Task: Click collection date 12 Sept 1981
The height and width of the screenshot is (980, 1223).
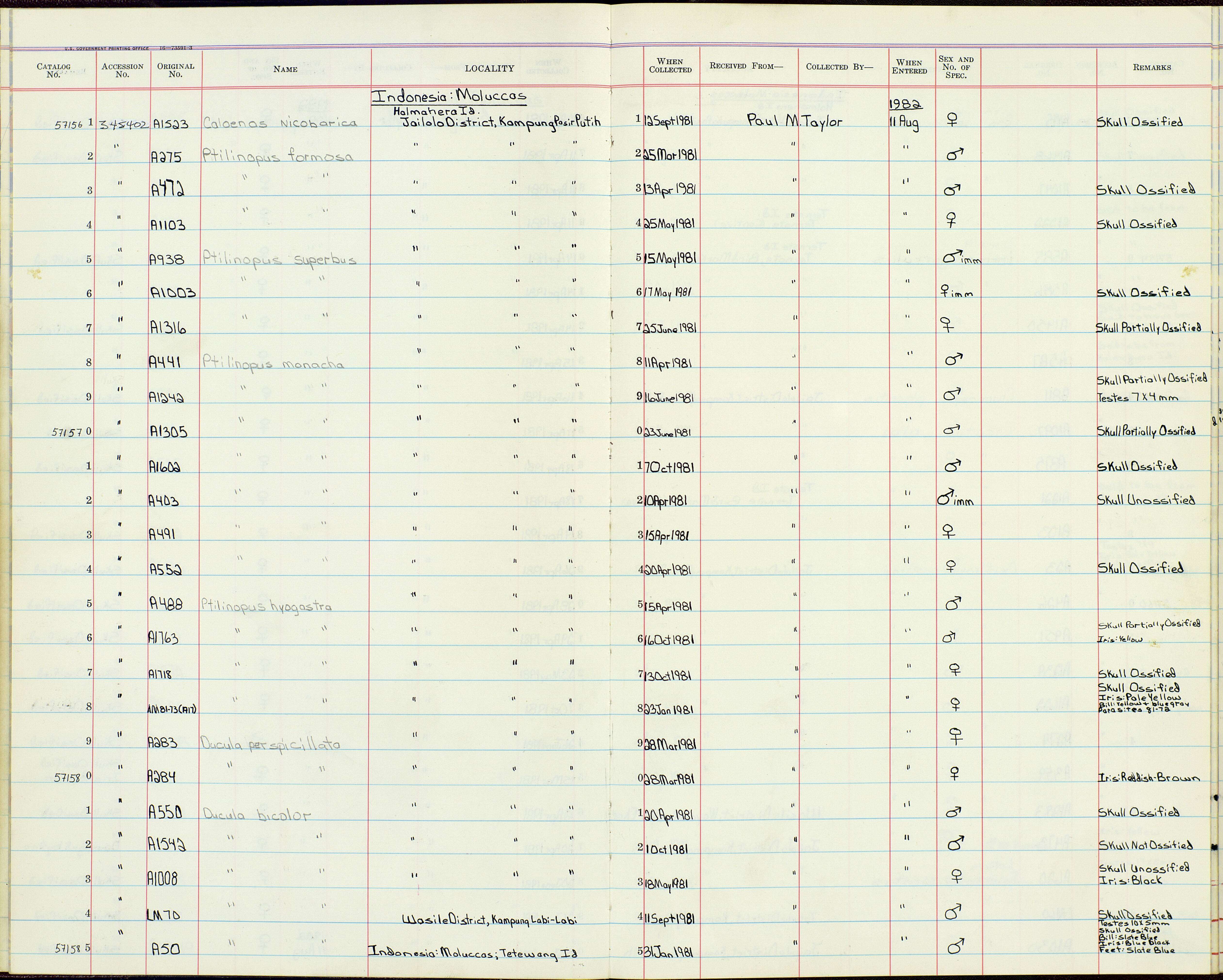Action: tap(669, 122)
